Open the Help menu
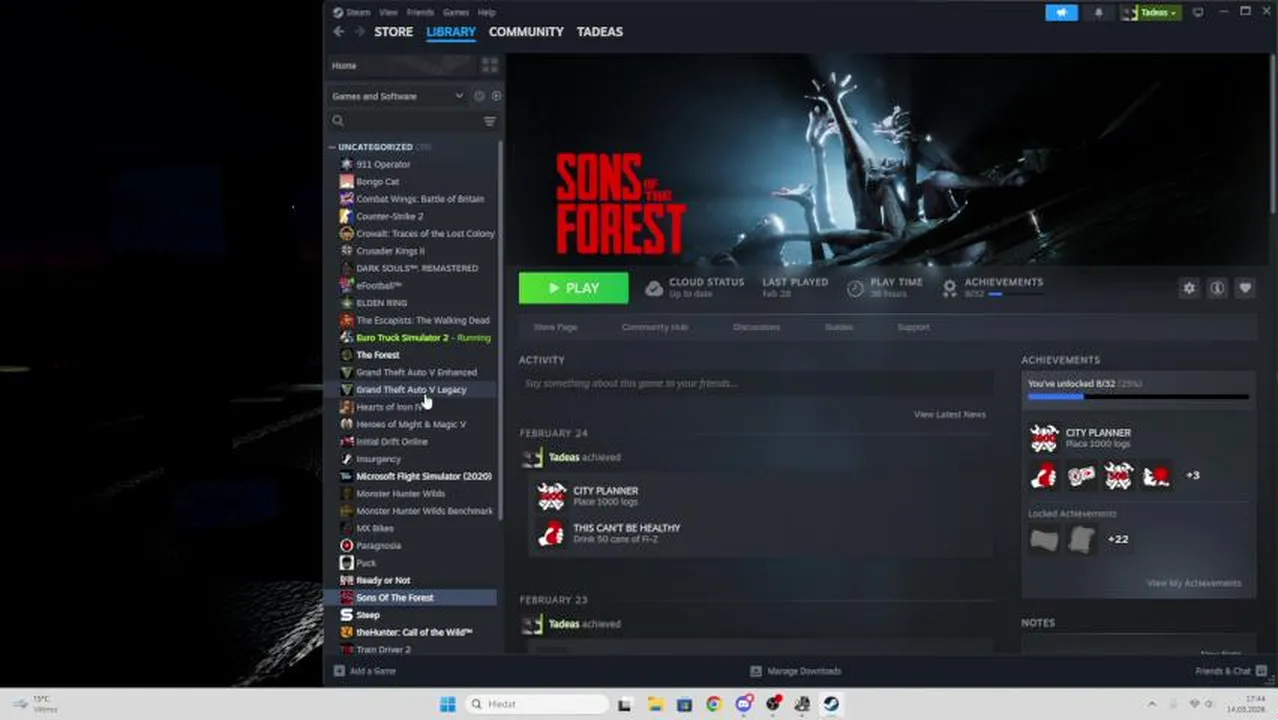The width and height of the screenshot is (1278, 720). (x=487, y=12)
